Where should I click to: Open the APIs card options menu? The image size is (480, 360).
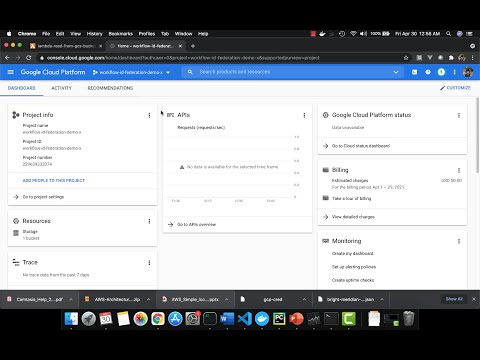[304, 115]
